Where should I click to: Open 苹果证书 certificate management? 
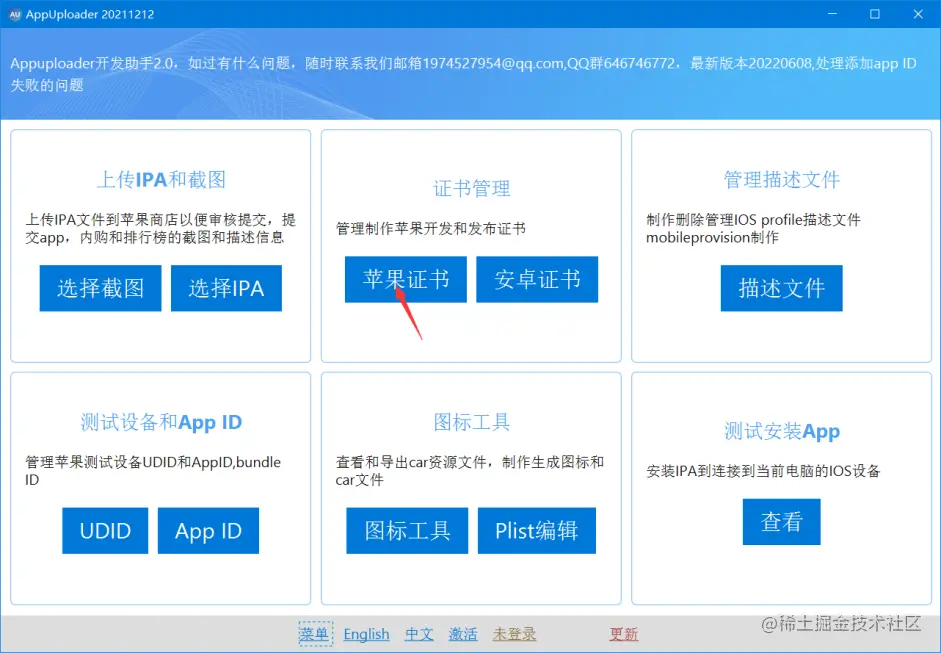point(406,279)
